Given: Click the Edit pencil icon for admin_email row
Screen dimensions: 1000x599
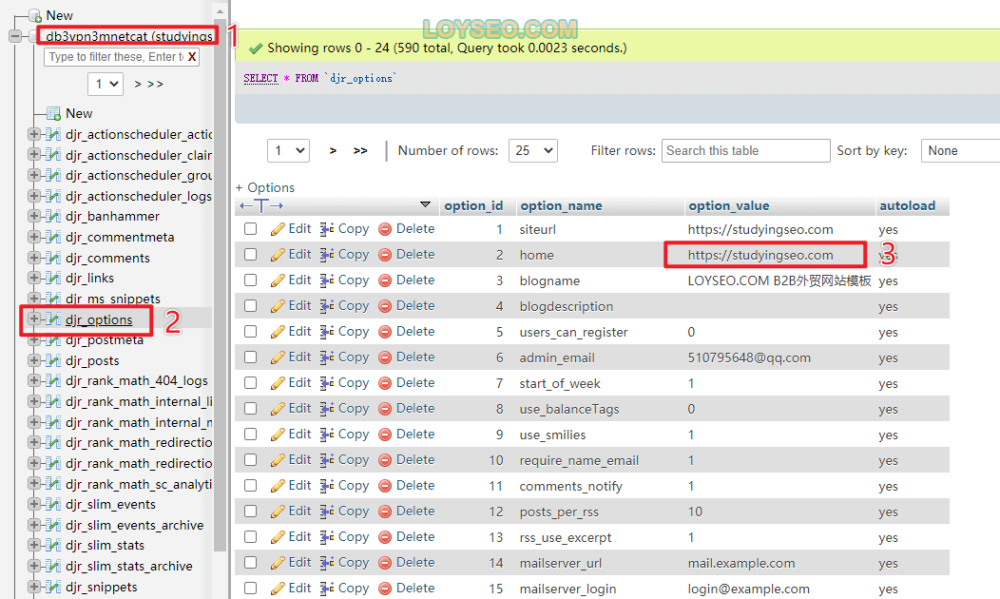Looking at the screenshot, I should [277, 357].
